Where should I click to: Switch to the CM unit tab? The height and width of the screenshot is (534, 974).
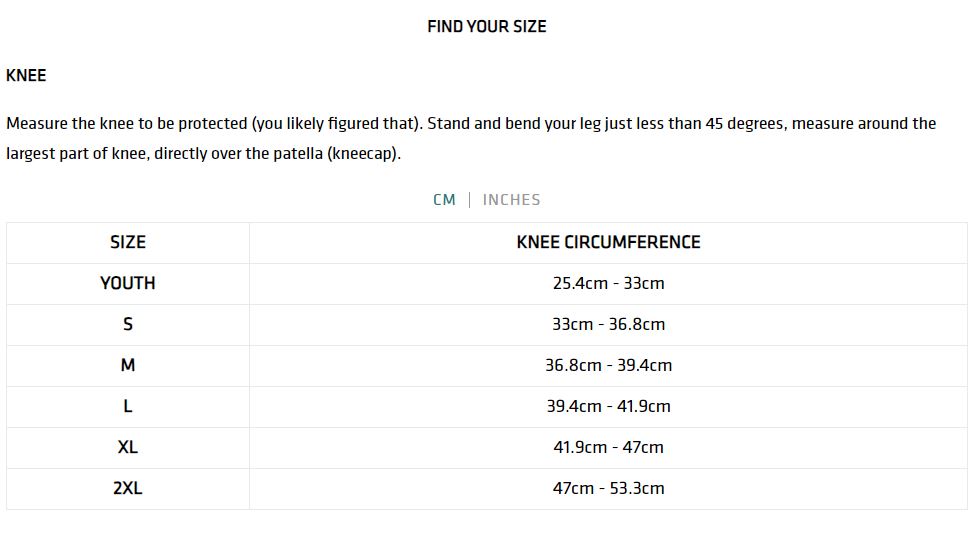(444, 200)
